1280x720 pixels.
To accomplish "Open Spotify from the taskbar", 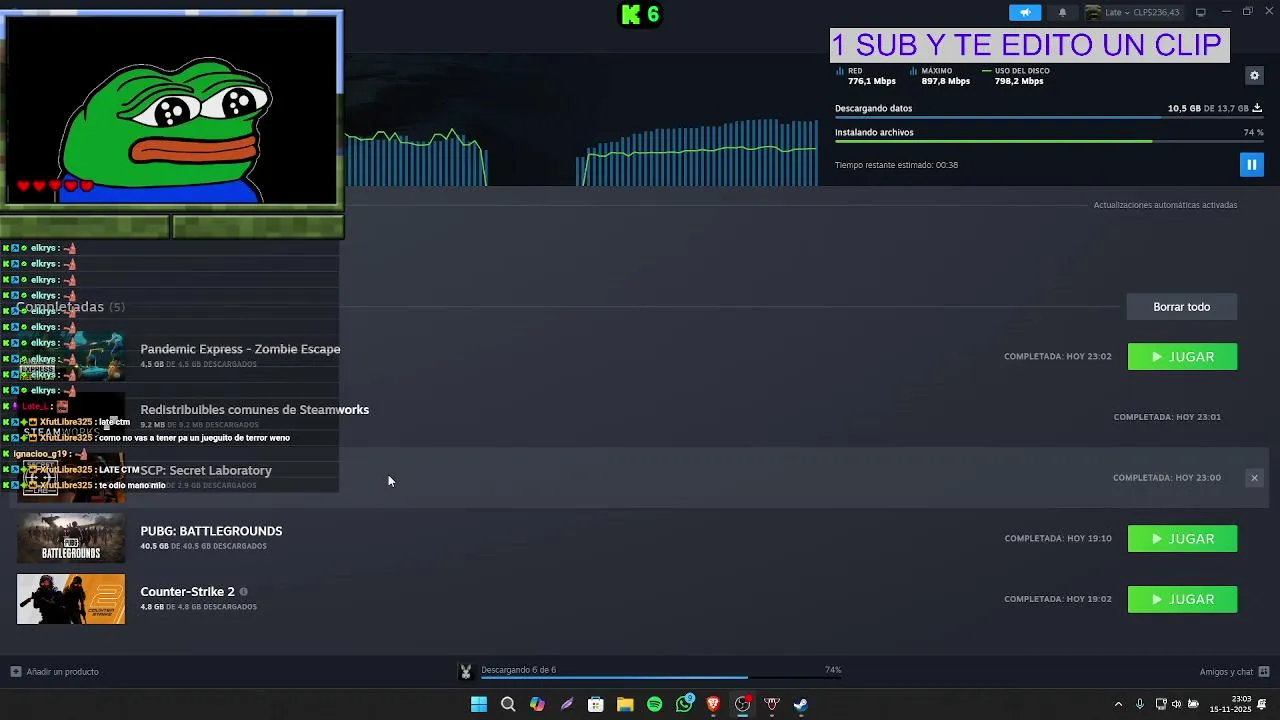I will coord(654,704).
